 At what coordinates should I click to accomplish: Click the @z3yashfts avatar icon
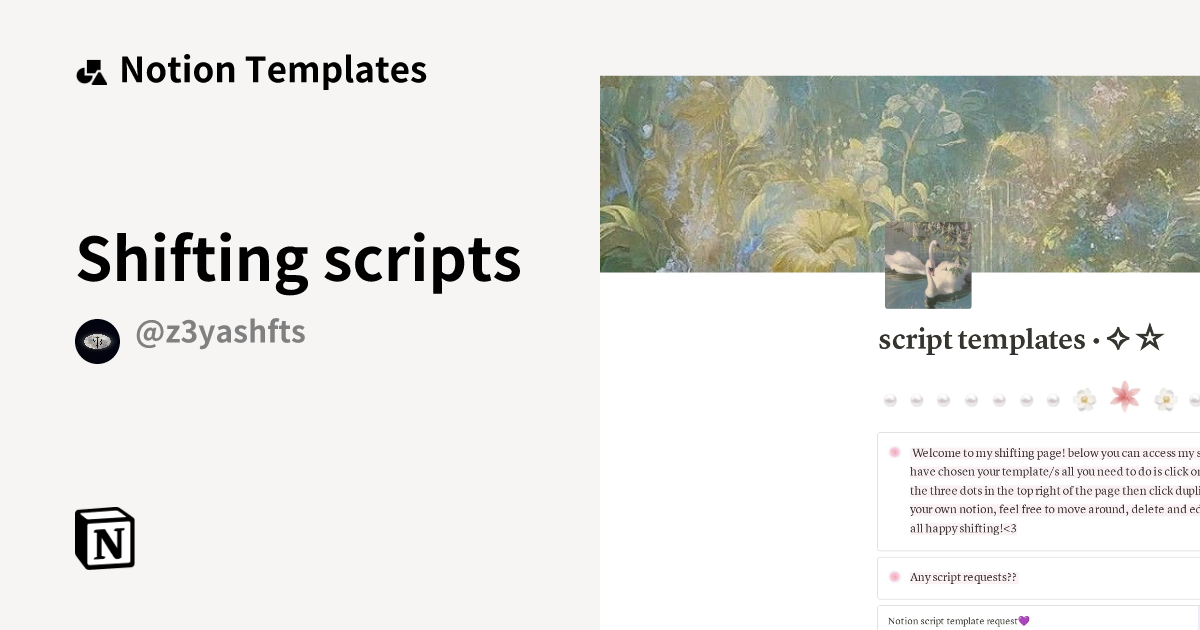click(97, 341)
